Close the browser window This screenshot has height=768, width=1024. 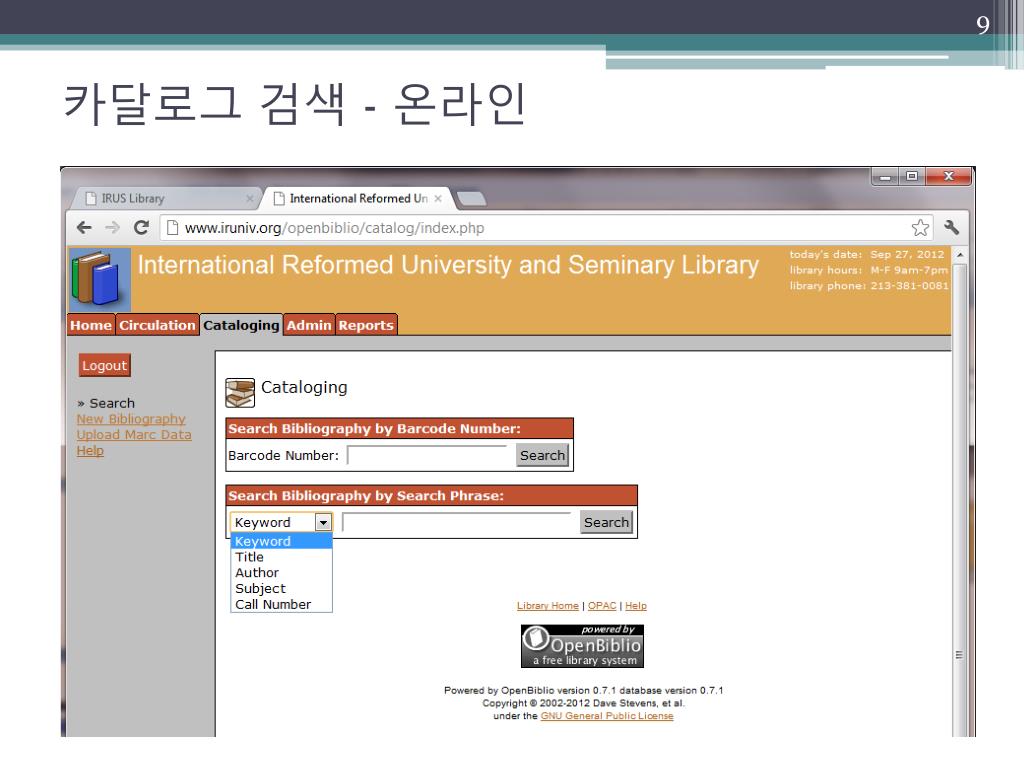[x=948, y=176]
